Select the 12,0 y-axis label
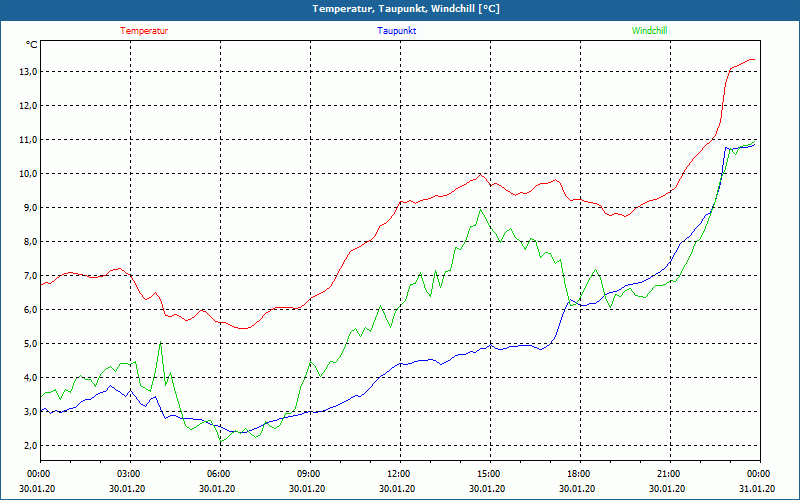The width and height of the screenshot is (800, 500). point(28,106)
